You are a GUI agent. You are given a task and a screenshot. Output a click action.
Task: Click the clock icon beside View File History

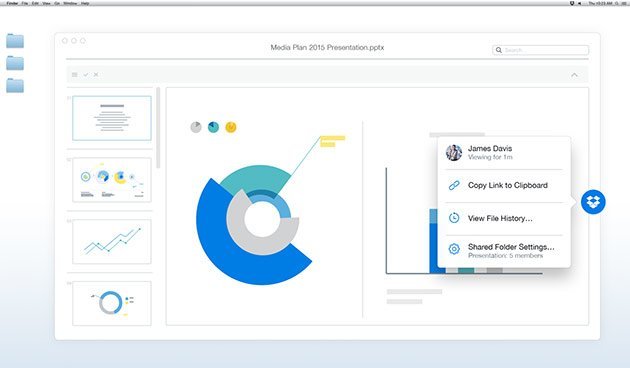point(454,218)
